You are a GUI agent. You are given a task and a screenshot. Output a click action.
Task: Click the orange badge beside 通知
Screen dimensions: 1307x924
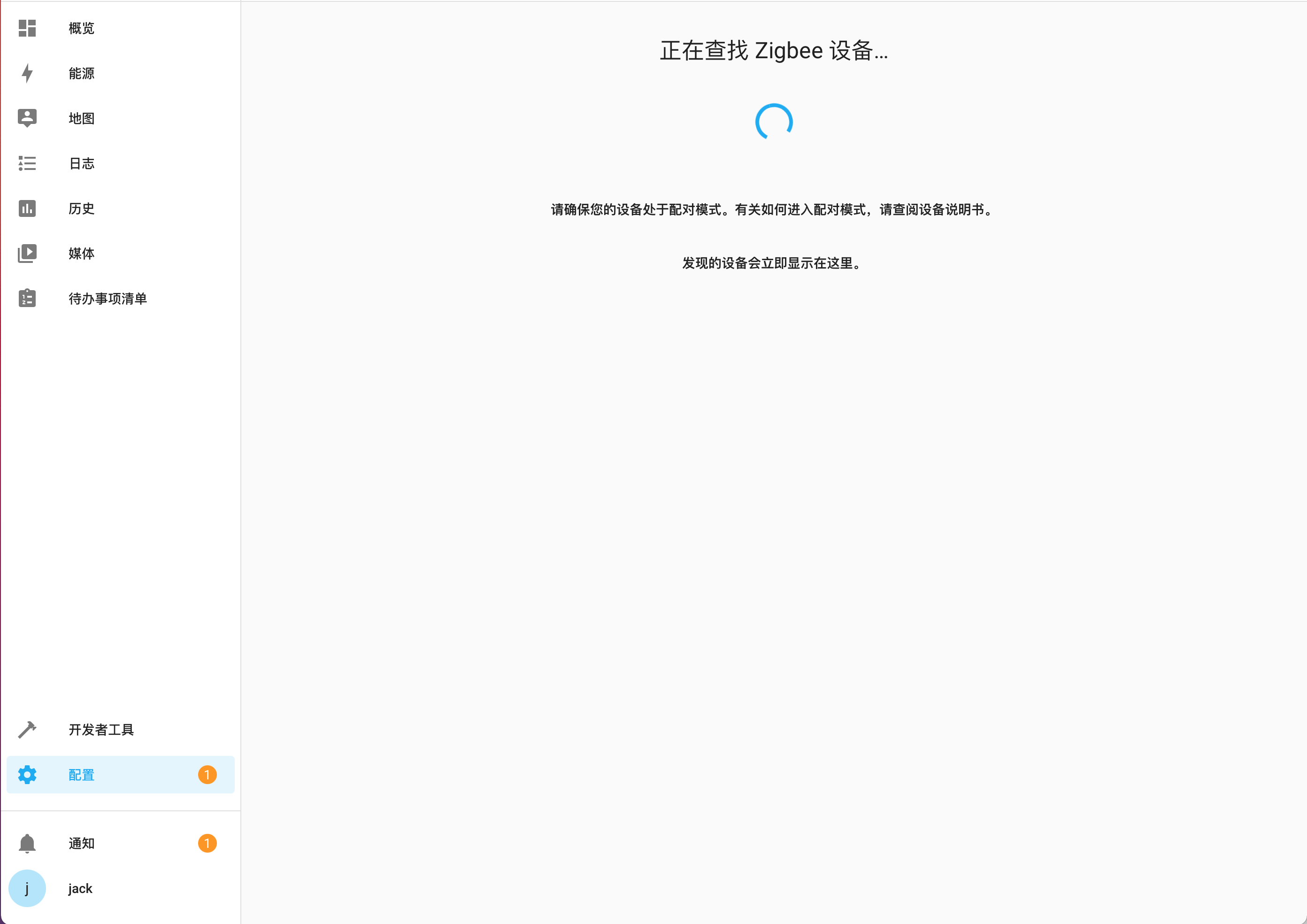[207, 843]
